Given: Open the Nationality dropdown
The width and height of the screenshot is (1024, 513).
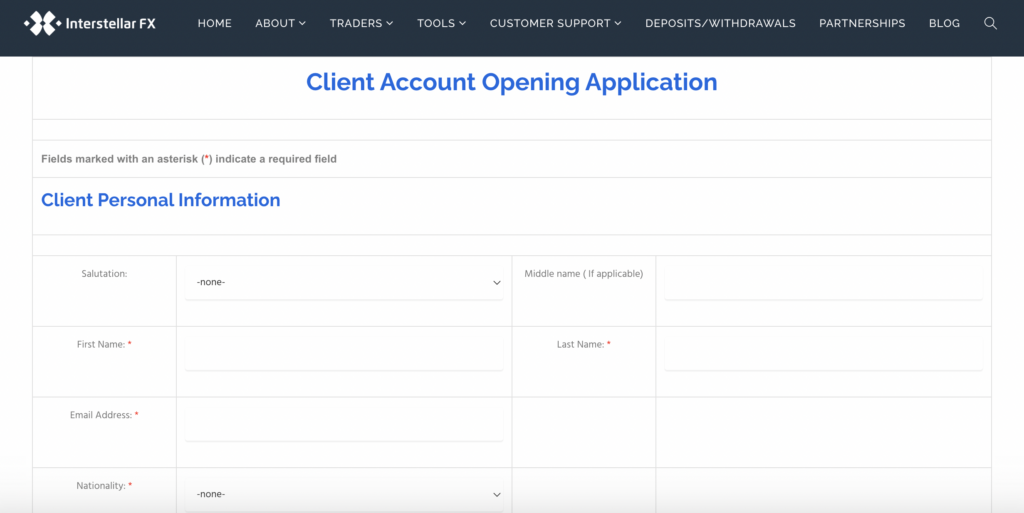Looking at the screenshot, I should tap(344, 494).
